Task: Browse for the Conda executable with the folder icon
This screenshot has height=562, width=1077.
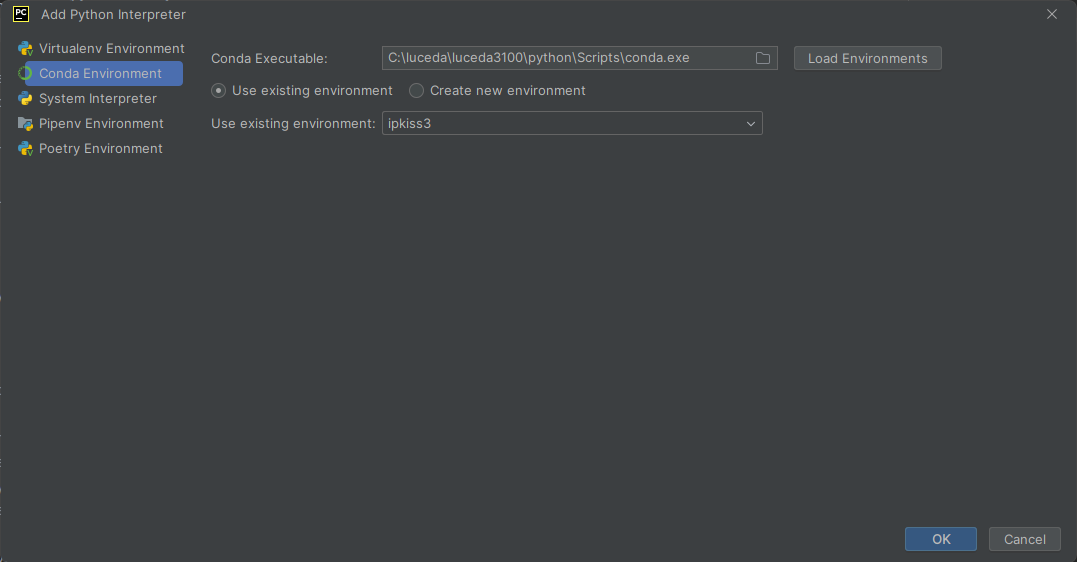Action: point(763,58)
